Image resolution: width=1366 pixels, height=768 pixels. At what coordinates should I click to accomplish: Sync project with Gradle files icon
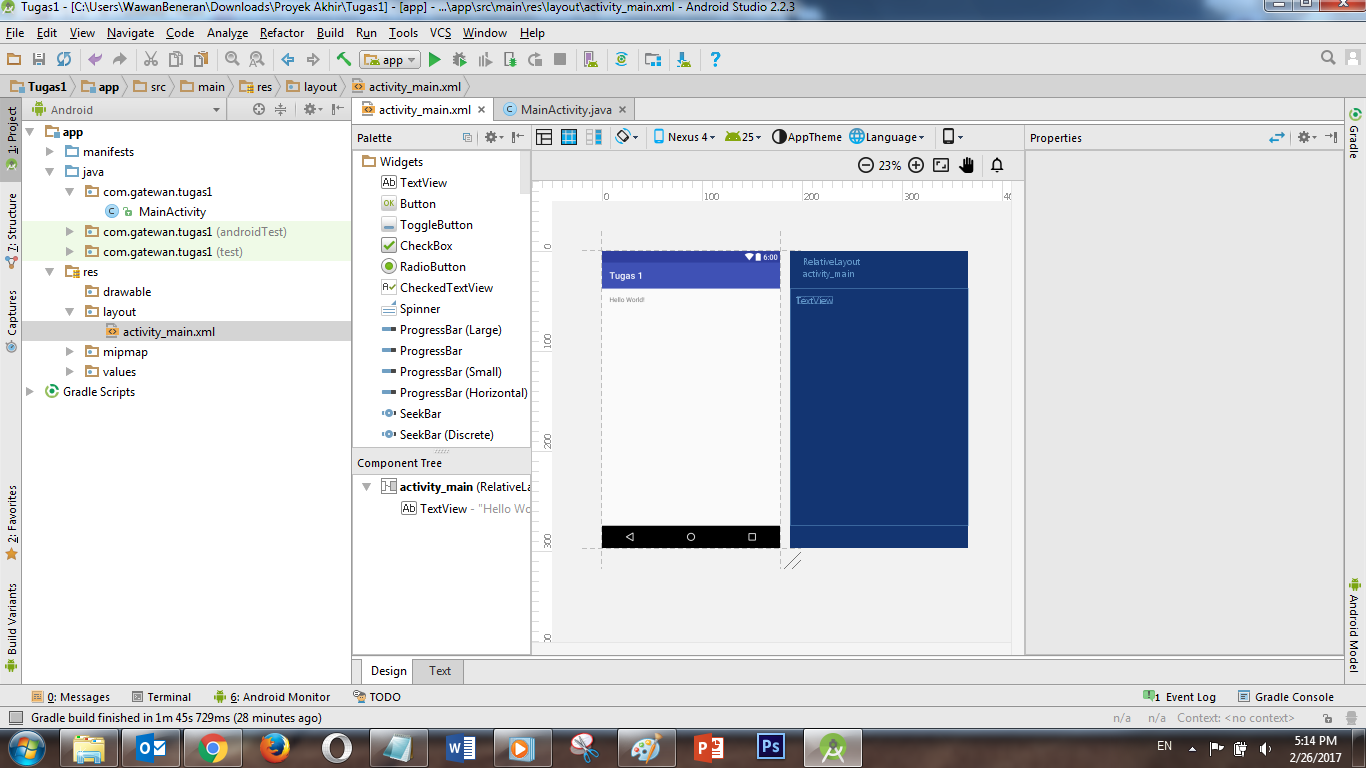[x=621, y=60]
